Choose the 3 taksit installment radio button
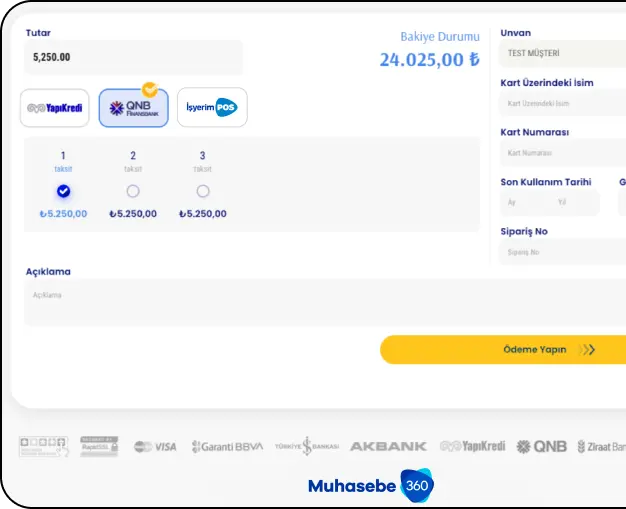Screen dimensions: 626x509 (203, 191)
